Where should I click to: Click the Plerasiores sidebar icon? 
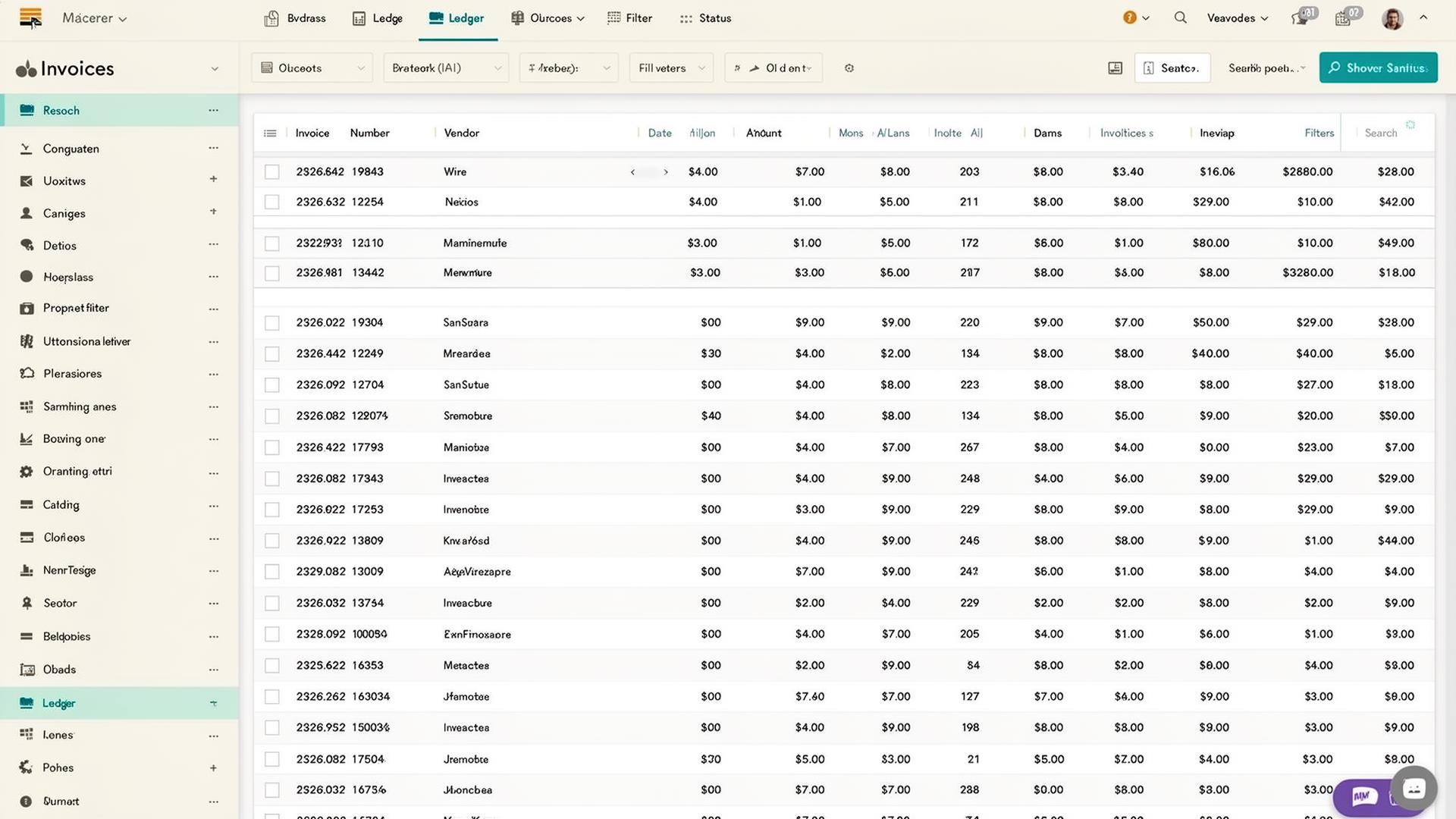27,373
